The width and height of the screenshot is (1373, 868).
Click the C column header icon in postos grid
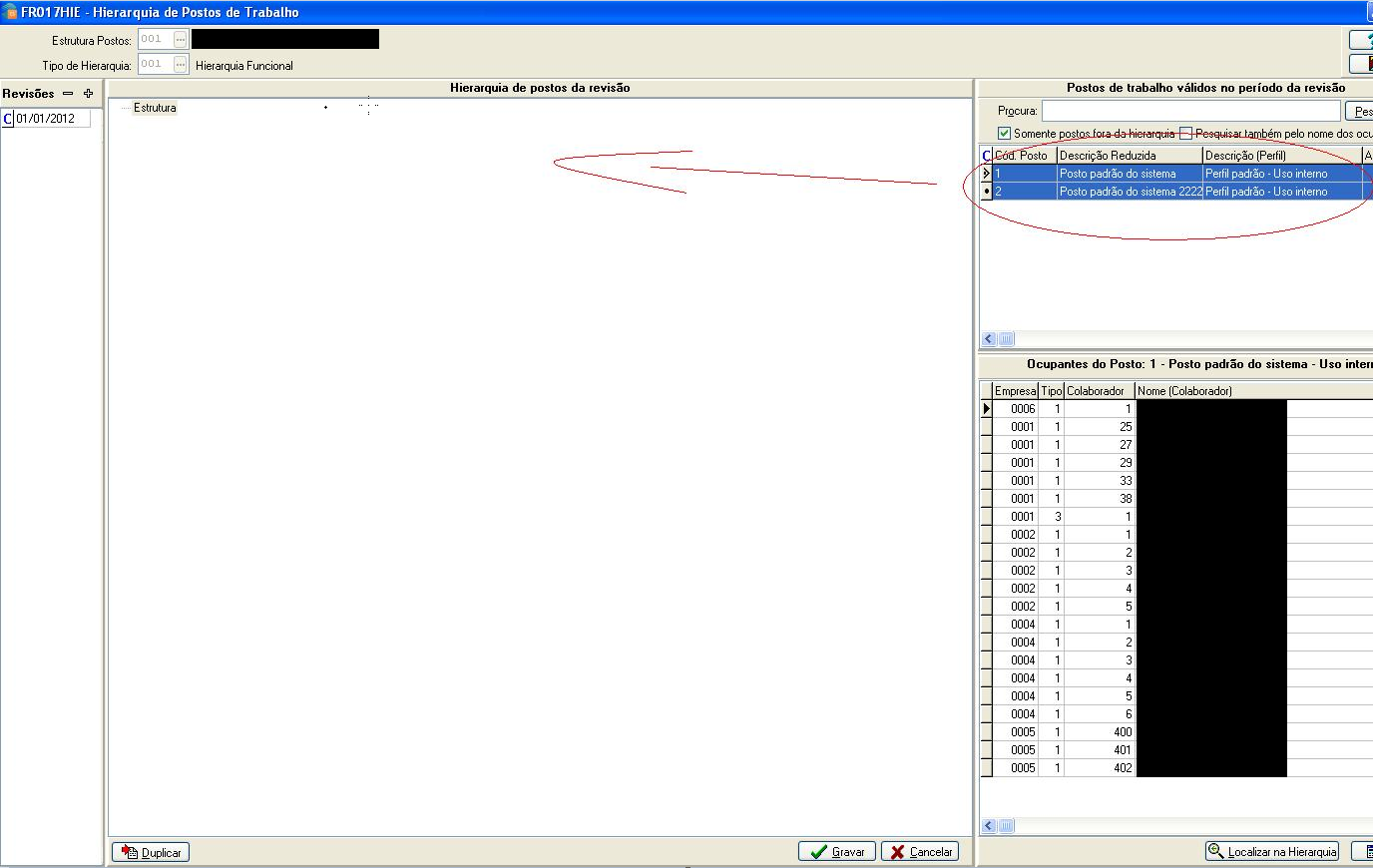tap(987, 156)
